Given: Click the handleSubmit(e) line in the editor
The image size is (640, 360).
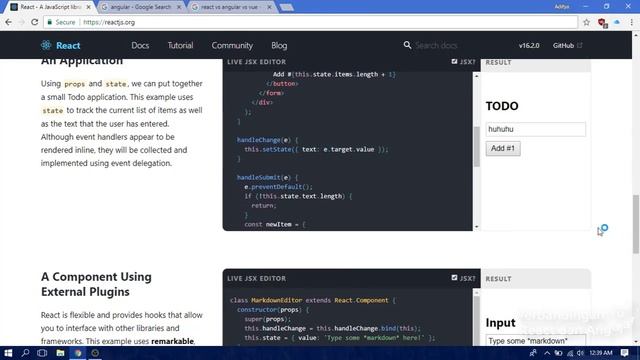Looking at the screenshot, I should [267, 177].
